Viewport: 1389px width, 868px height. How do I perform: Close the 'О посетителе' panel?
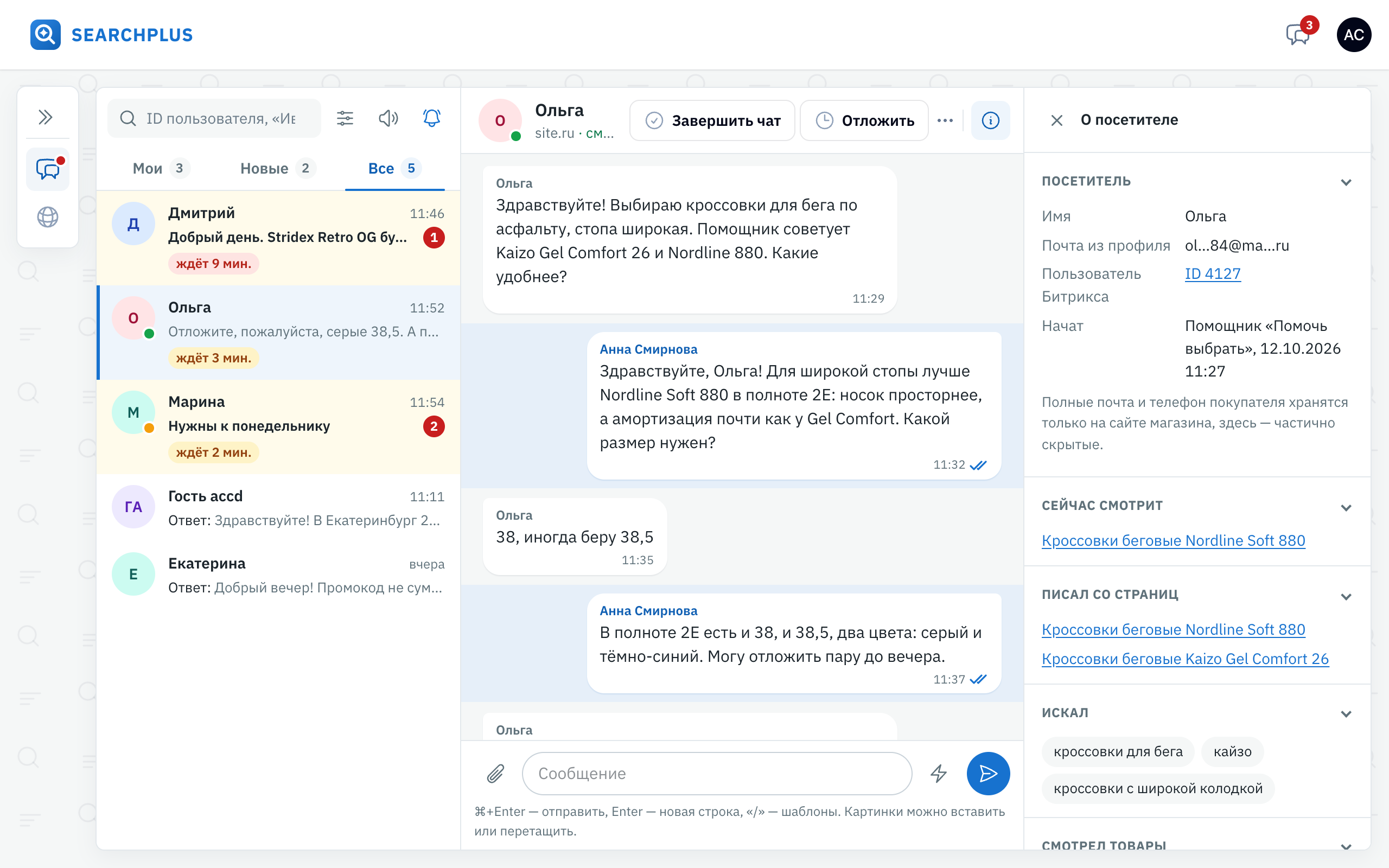[1057, 120]
